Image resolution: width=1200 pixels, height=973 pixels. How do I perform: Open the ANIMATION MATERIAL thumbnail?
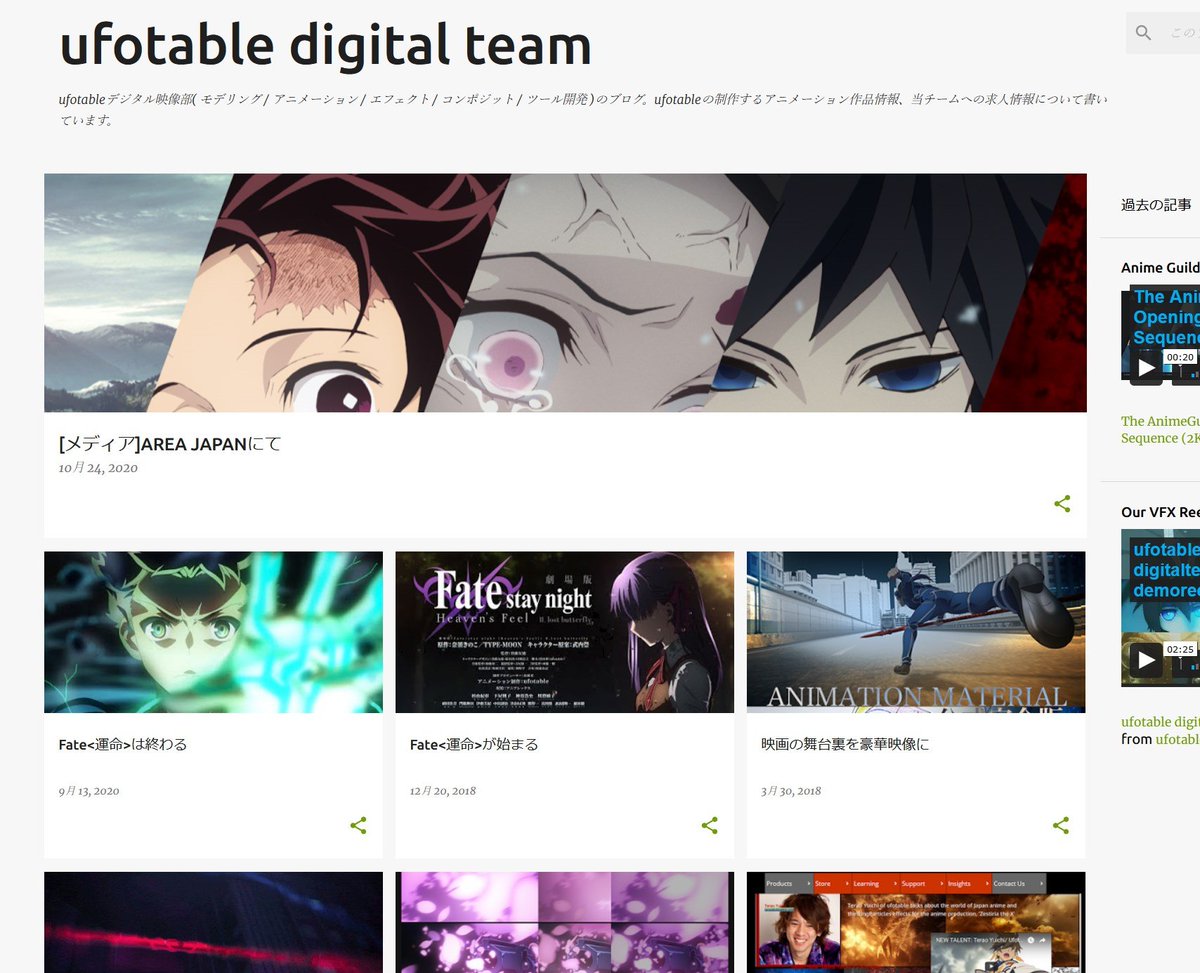click(916, 632)
